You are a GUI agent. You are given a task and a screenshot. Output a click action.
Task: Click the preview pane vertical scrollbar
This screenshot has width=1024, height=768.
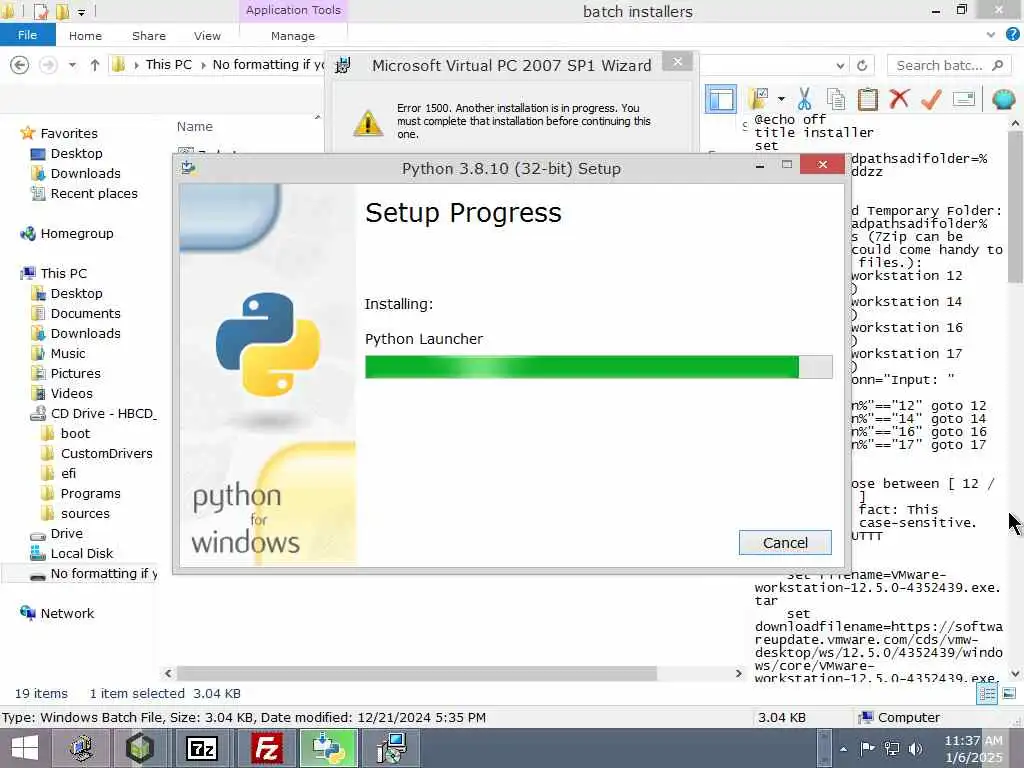point(1015,206)
